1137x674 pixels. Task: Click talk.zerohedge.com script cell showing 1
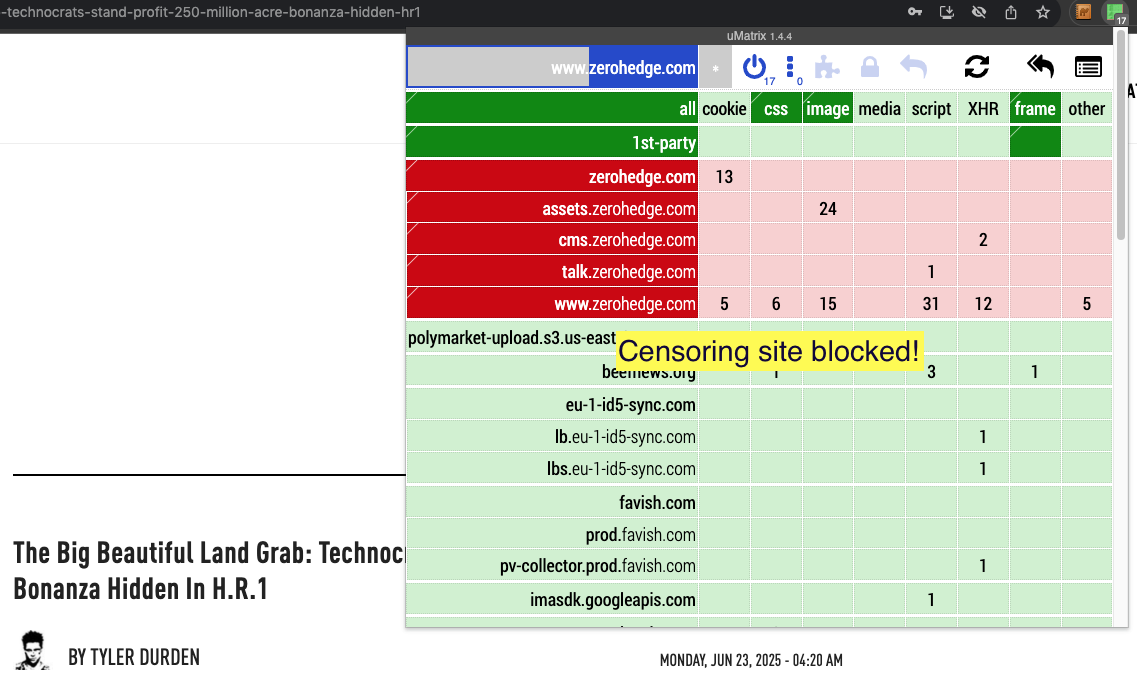click(x=931, y=271)
